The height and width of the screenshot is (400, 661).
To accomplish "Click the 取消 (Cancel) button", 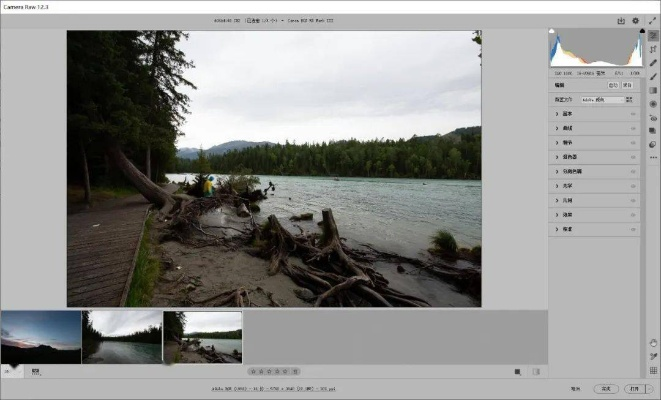I will coord(575,389).
